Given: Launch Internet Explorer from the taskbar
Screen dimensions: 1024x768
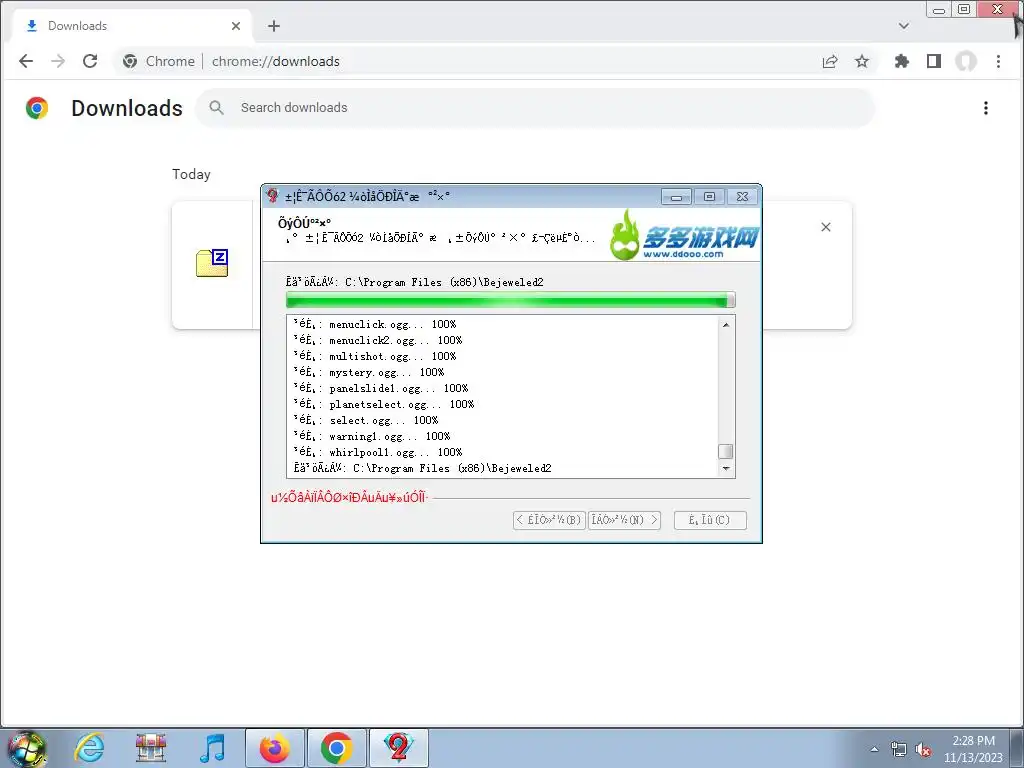Looking at the screenshot, I should click(89, 748).
